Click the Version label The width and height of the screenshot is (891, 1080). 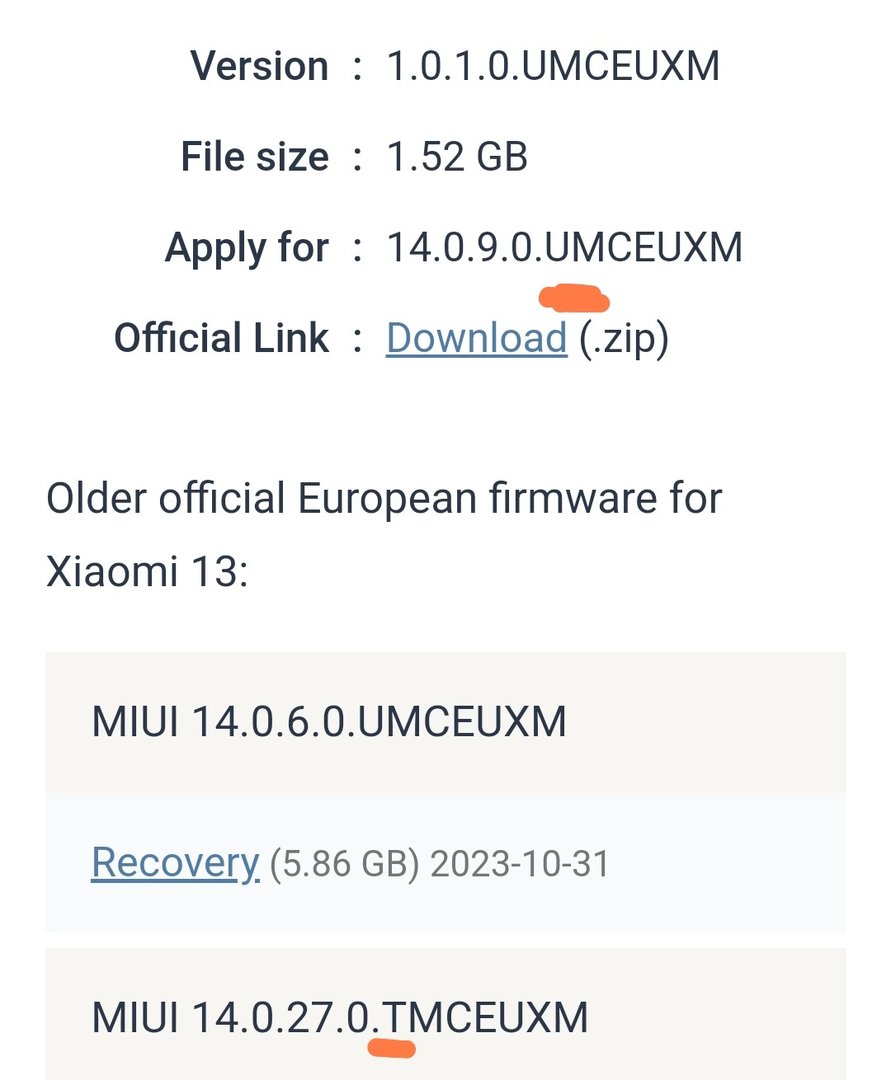[x=259, y=67]
